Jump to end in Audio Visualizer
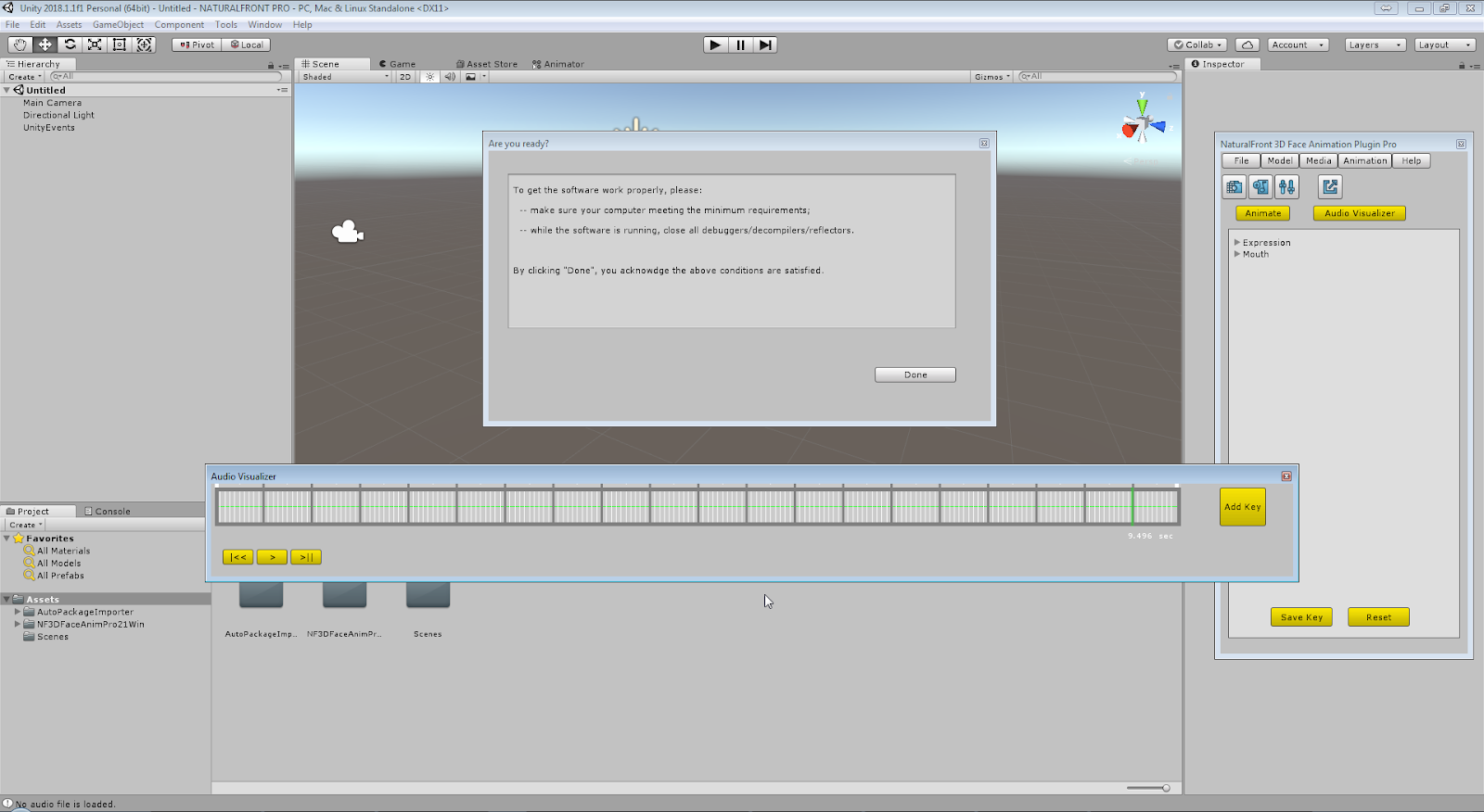The width and height of the screenshot is (1484, 812). (x=306, y=557)
